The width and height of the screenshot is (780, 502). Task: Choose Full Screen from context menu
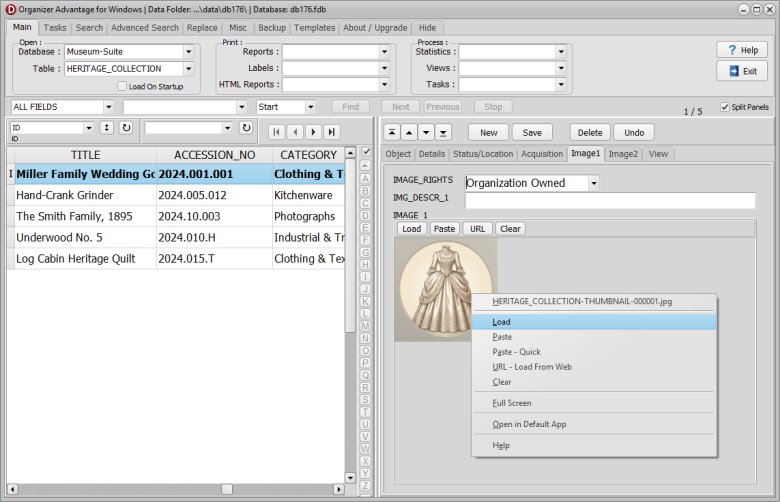click(x=512, y=403)
